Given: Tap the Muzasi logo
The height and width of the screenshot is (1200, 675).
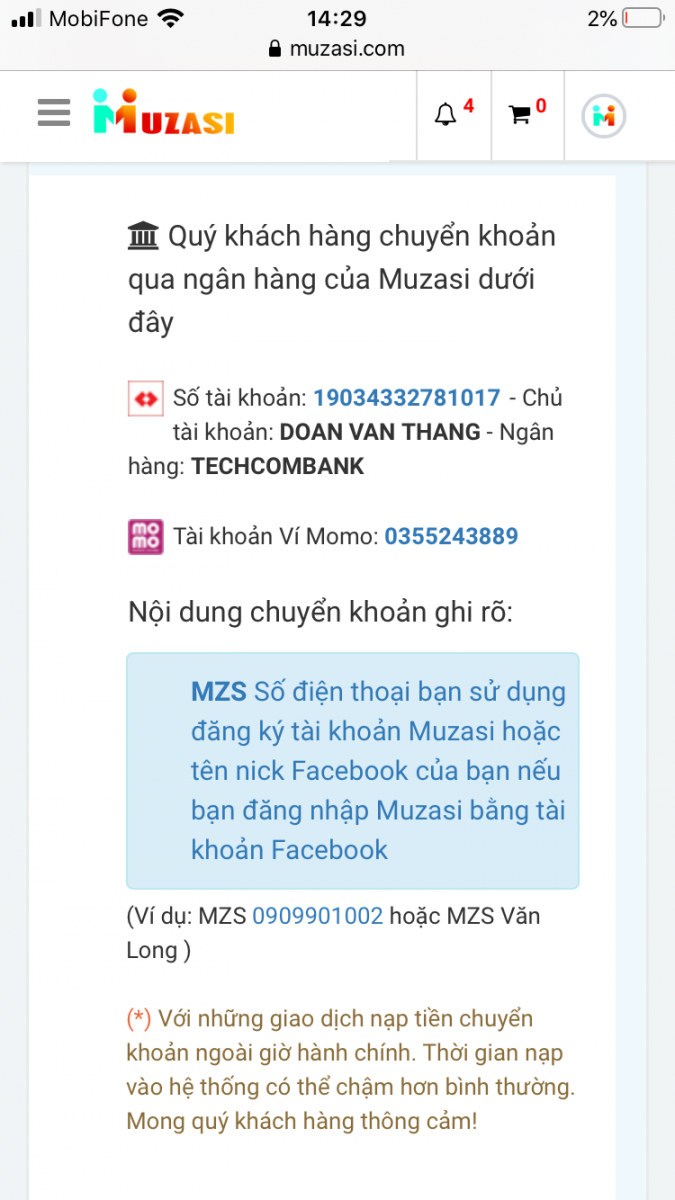Looking at the screenshot, I should tap(163, 113).
